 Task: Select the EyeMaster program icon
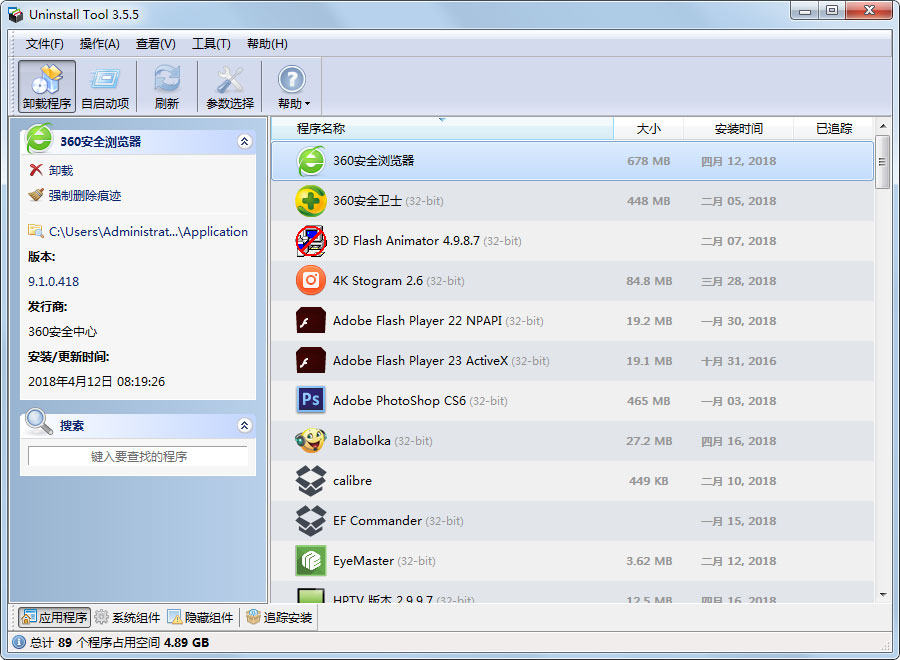click(311, 561)
